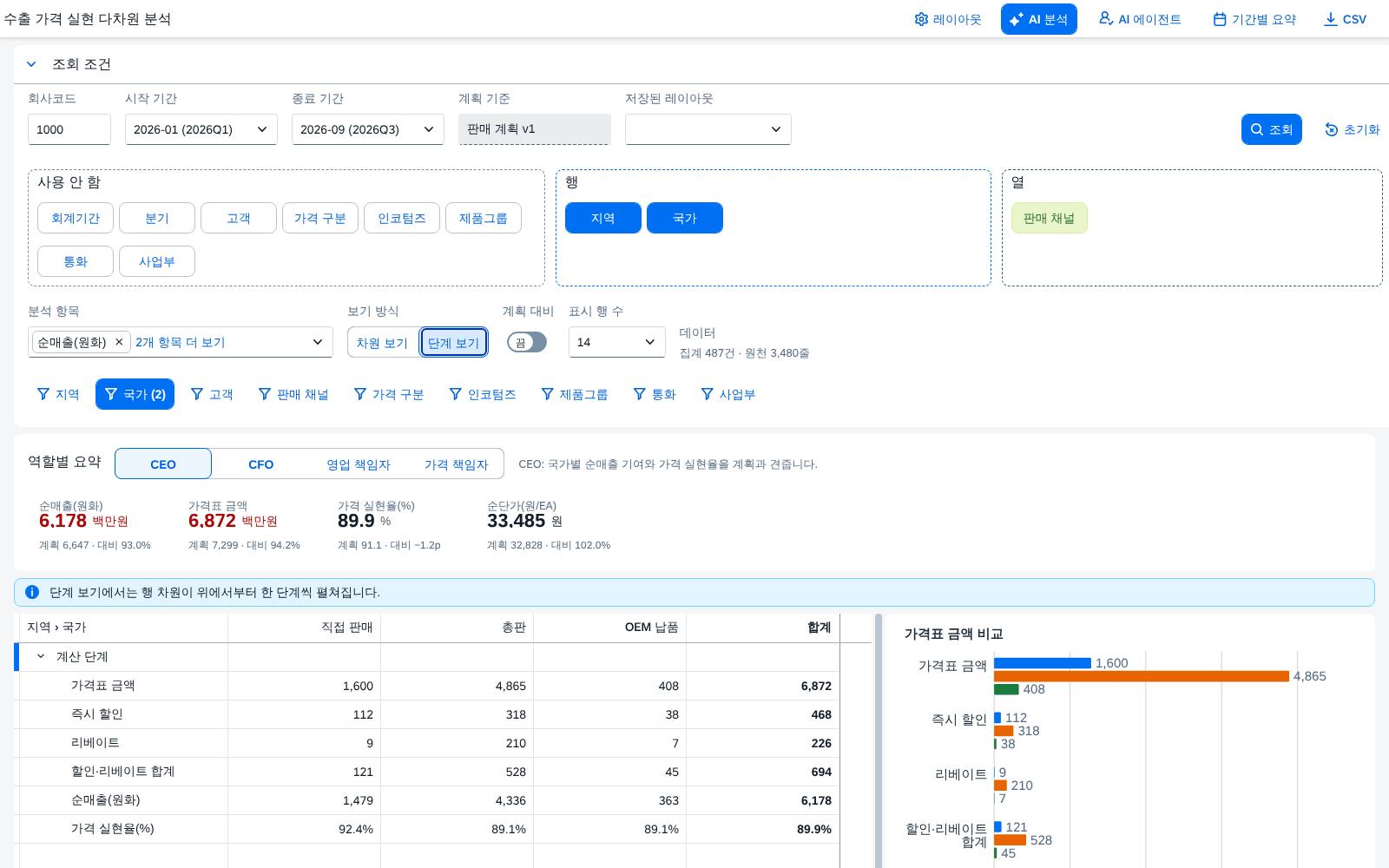Open the 판매 채널 filter

tap(293, 394)
